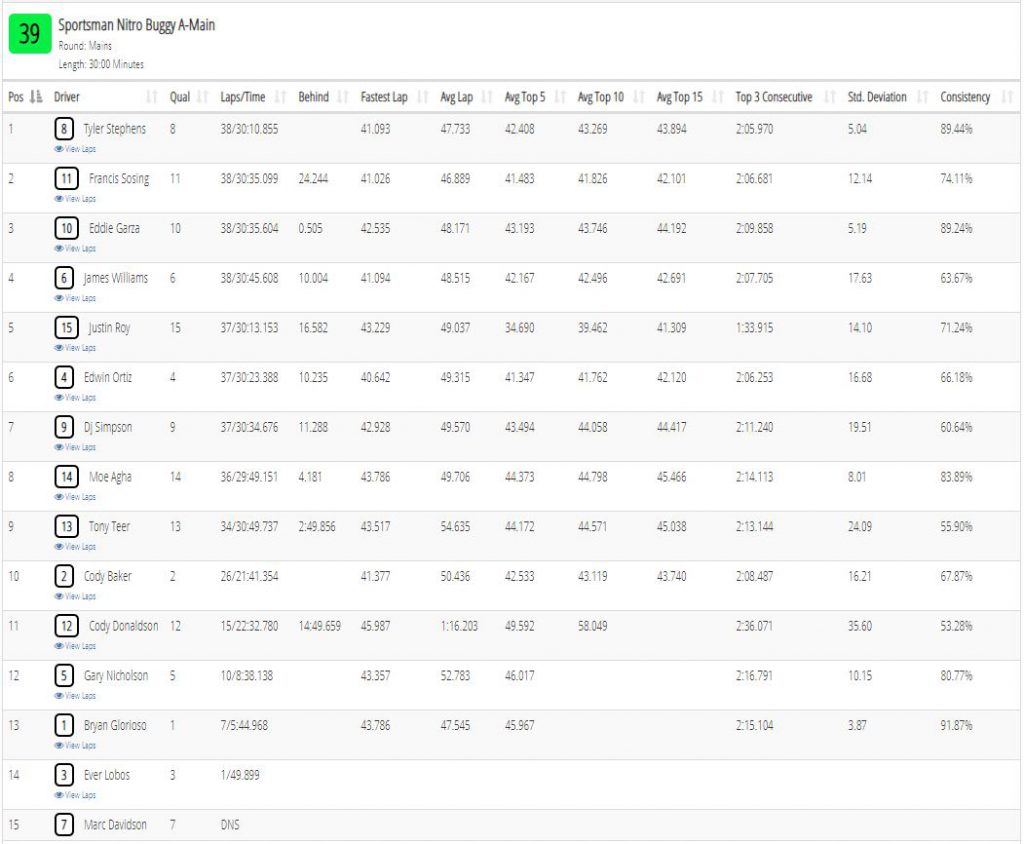This screenshot has height=844, width=1024.
Task: Open View Laps for Francis Sosing
Action: (75, 199)
